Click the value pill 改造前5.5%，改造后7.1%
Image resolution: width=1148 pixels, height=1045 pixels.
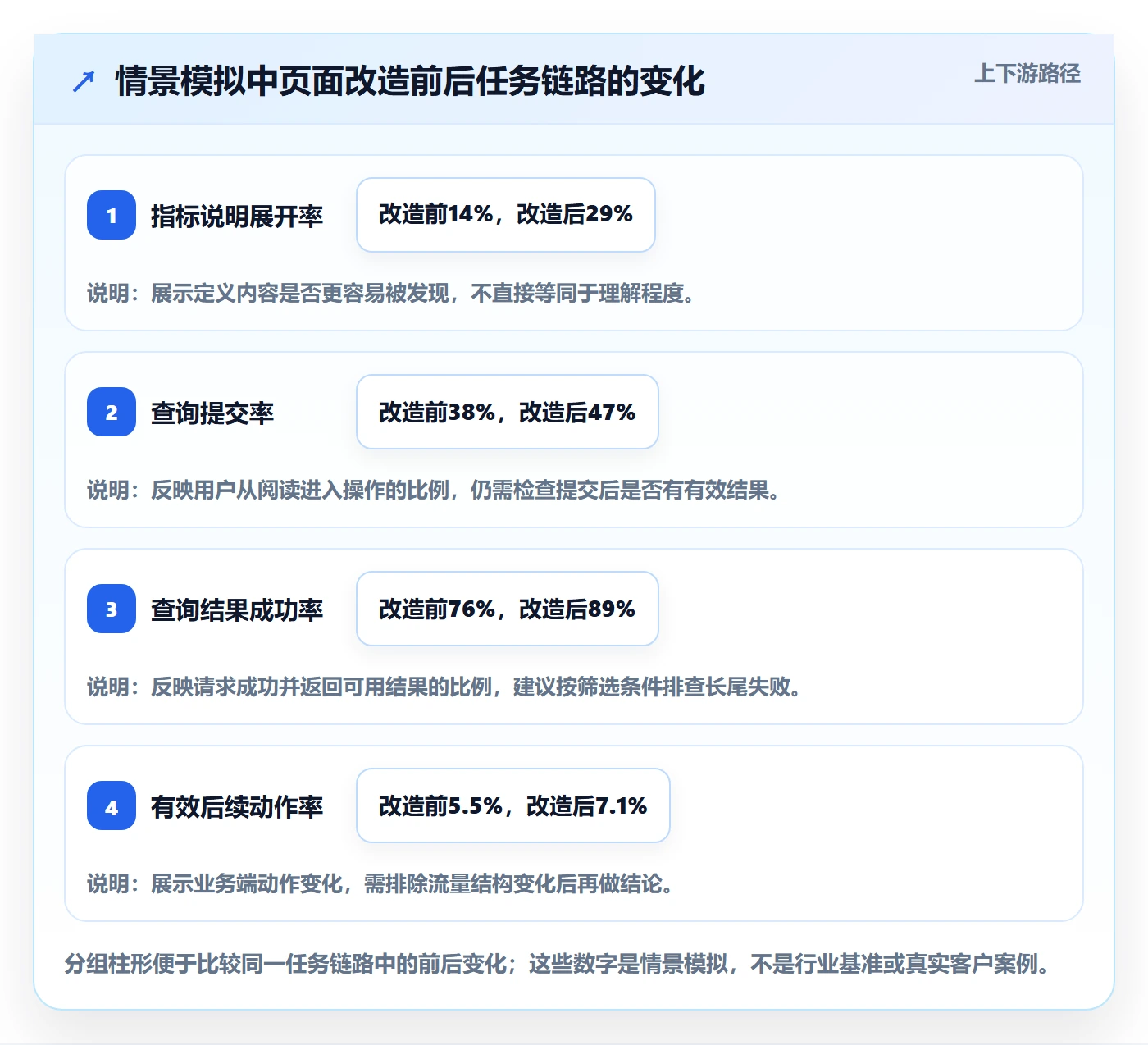point(513,805)
